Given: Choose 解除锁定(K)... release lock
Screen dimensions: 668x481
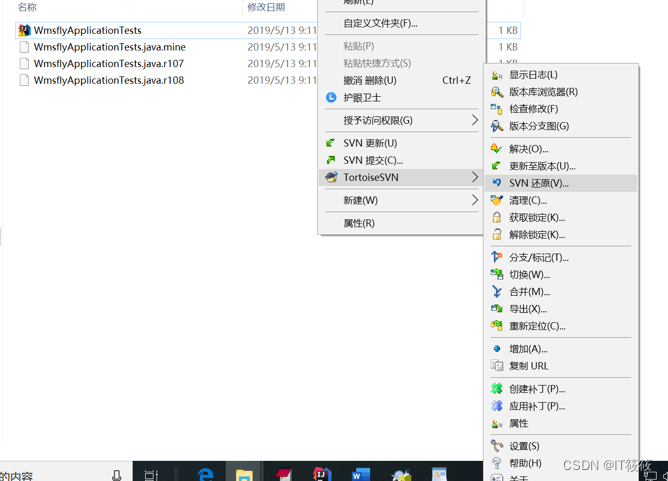Looking at the screenshot, I should (x=561, y=235).
